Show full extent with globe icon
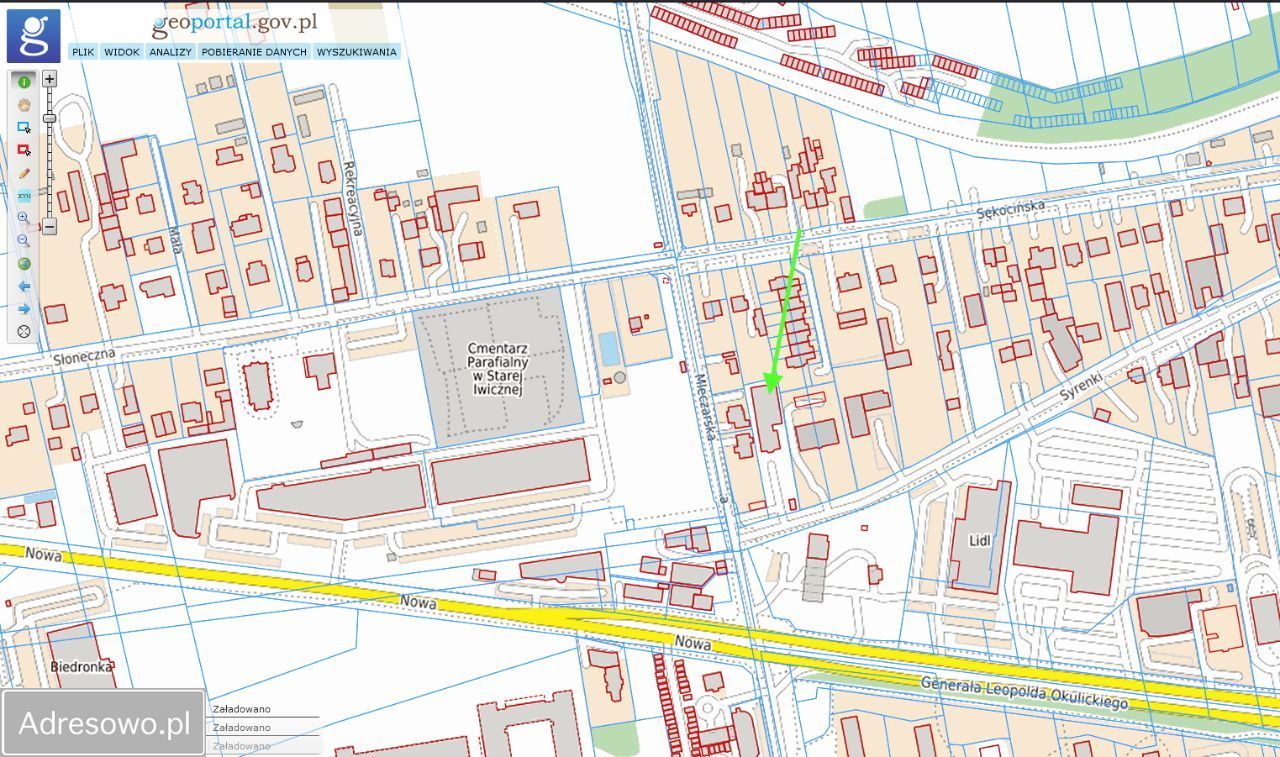This screenshot has height=757, width=1280. click(24, 264)
